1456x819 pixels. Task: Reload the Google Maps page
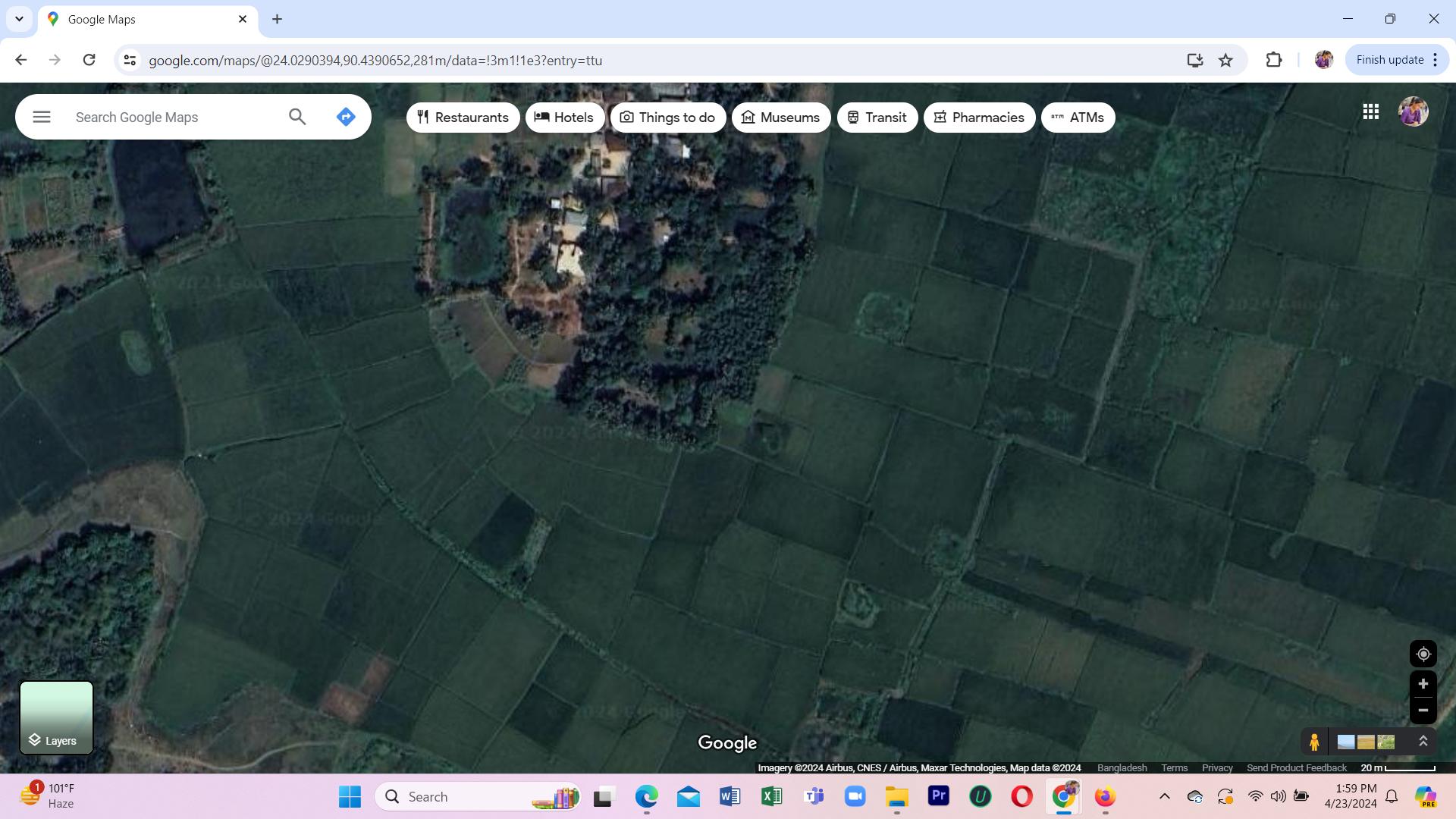point(89,60)
